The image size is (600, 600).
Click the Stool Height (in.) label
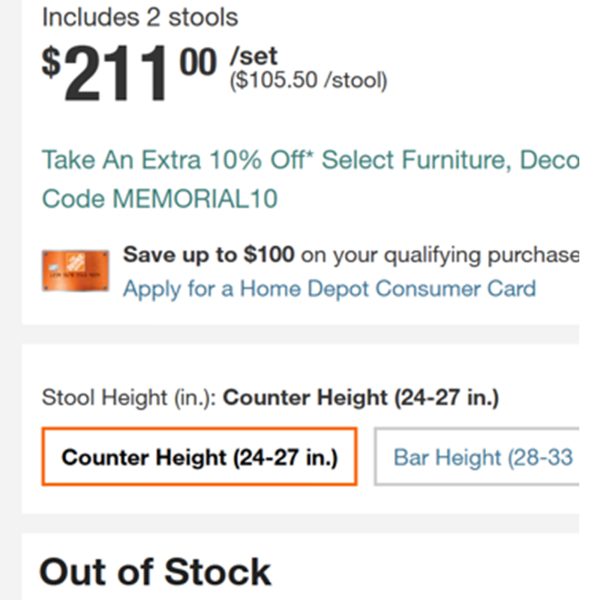(x=129, y=398)
